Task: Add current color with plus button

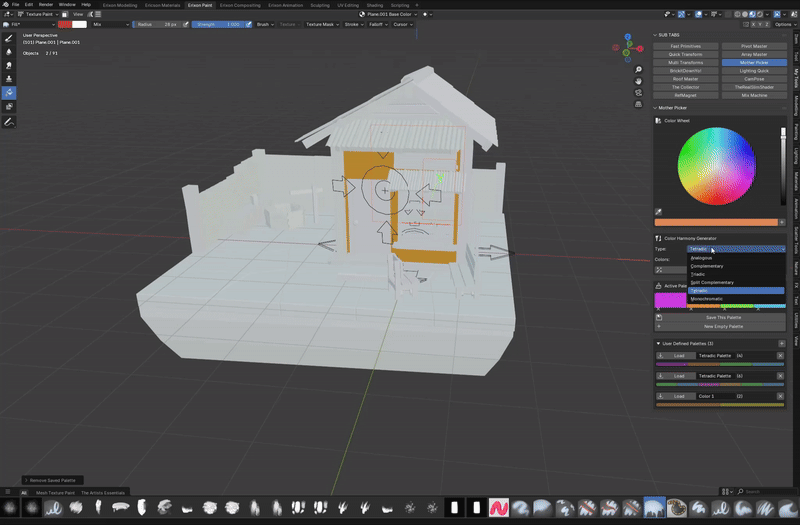Action: pos(782,222)
